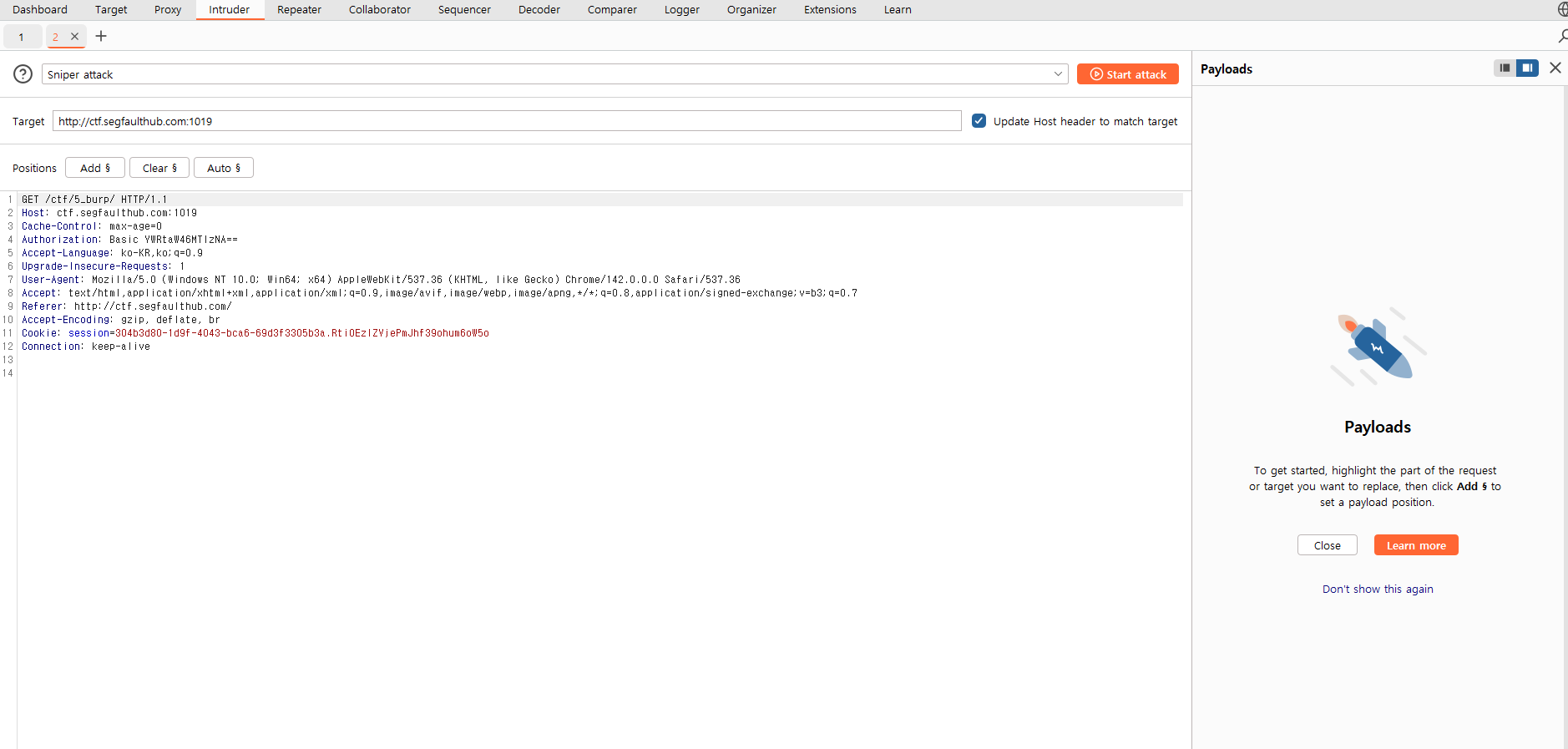The height and width of the screenshot is (749, 1568).
Task: Switch to the compact panel layout icon
Action: 1505,68
